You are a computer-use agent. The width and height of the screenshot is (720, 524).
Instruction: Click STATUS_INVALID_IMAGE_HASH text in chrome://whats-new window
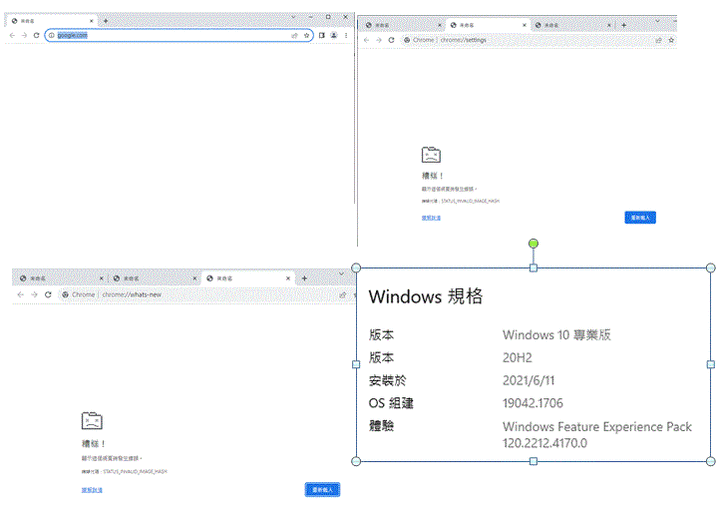135,472
